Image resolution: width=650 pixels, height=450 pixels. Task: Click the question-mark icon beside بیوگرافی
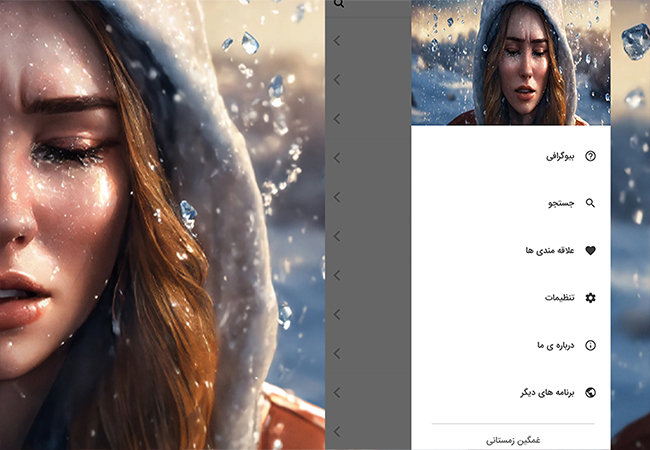click(x=590, y=156)
